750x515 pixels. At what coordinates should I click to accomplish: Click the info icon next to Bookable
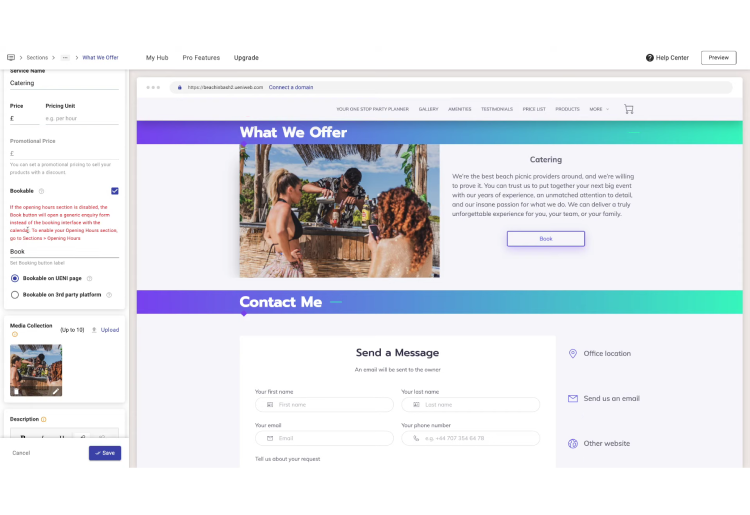(x=42, y=191)
